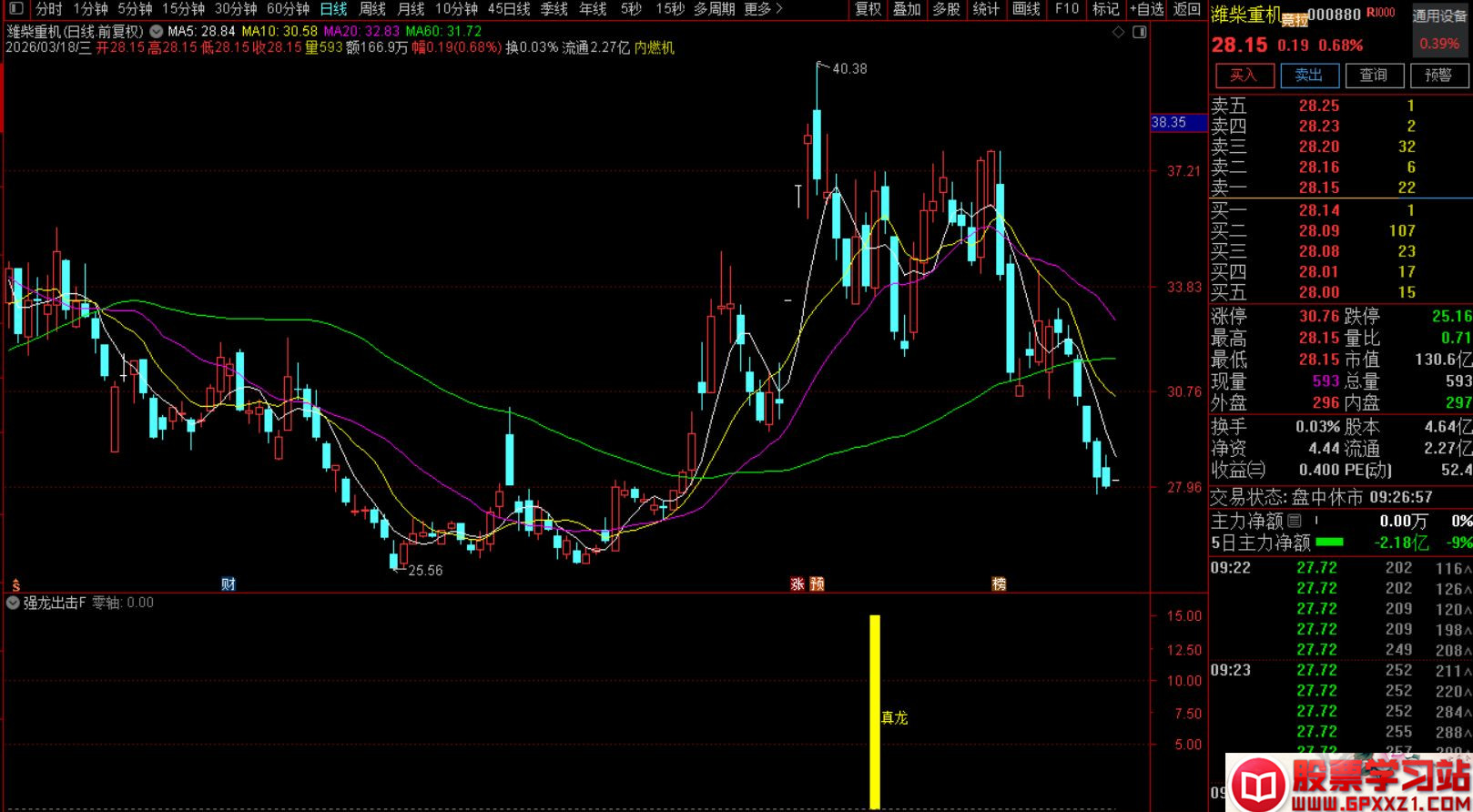The width and height of the screenshot is (1473, 812).
Task: Click the MA5: 28.84 indicator label
Action: click(201, 31)
